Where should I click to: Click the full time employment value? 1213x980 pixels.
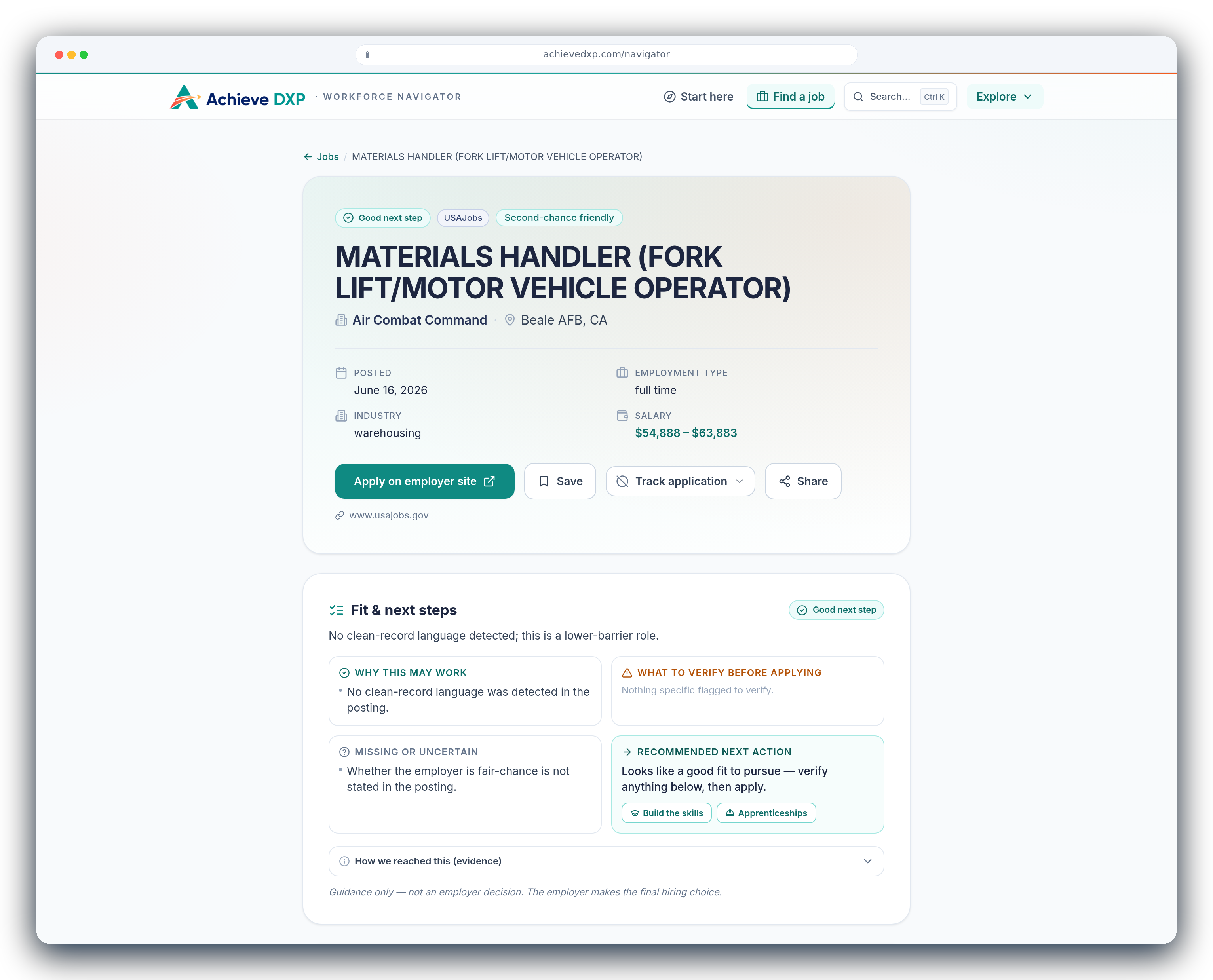pyautogui.click(x=655, y=390)
